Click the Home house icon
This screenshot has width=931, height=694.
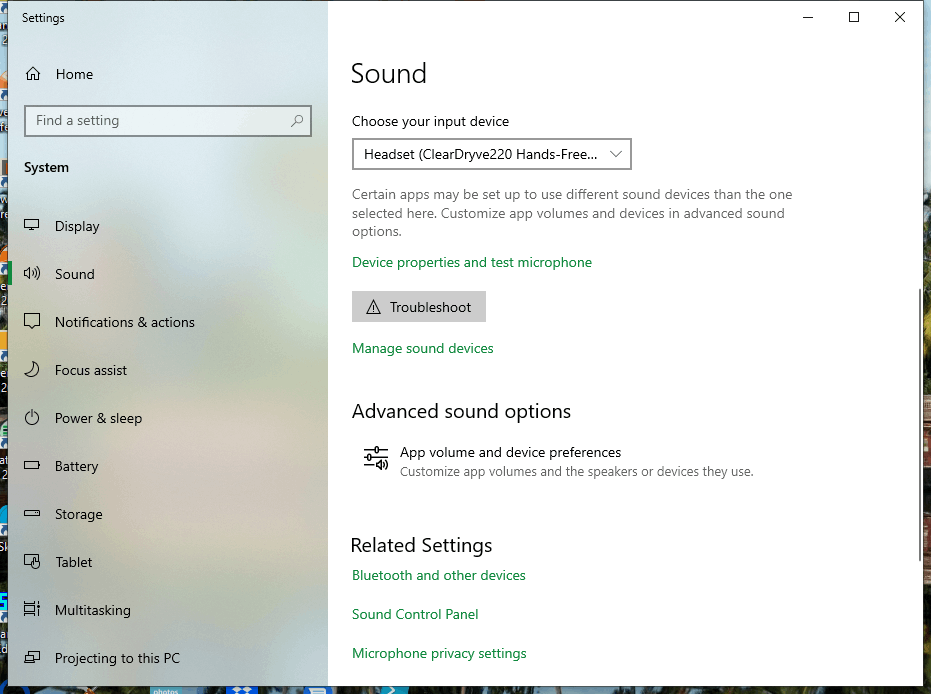33,74
